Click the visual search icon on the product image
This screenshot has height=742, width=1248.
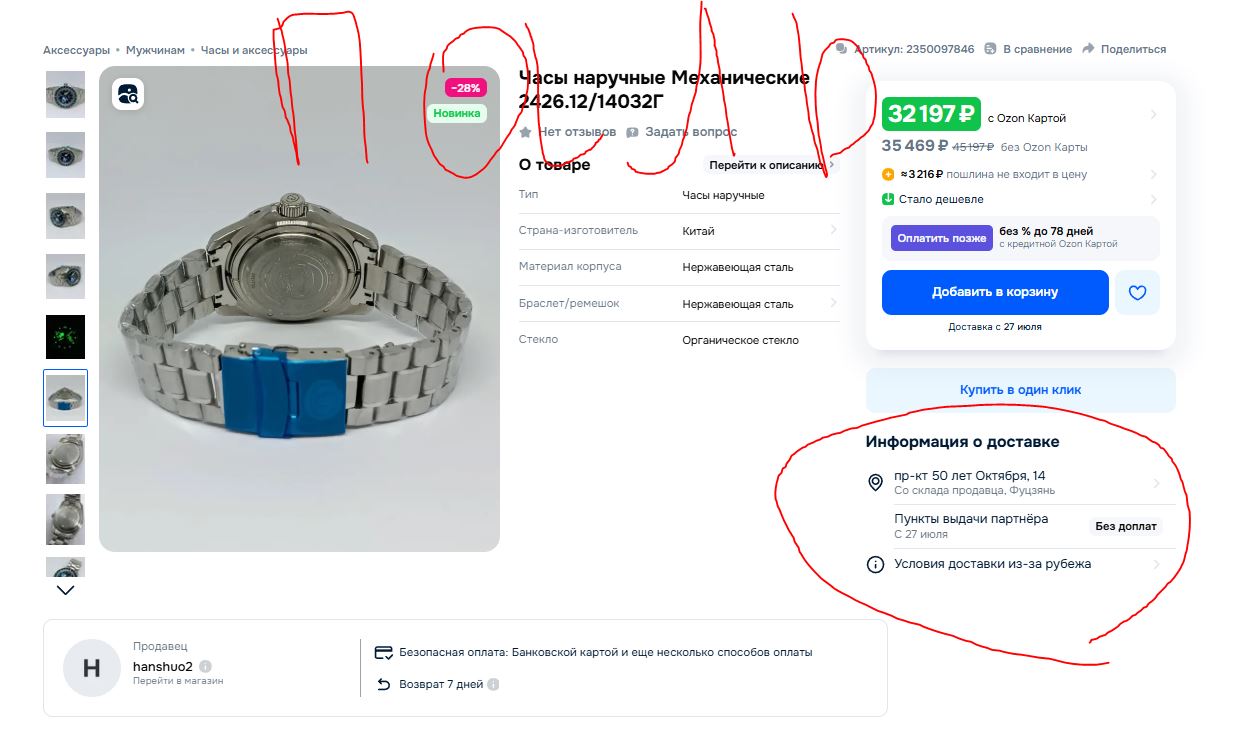point(129,95)
